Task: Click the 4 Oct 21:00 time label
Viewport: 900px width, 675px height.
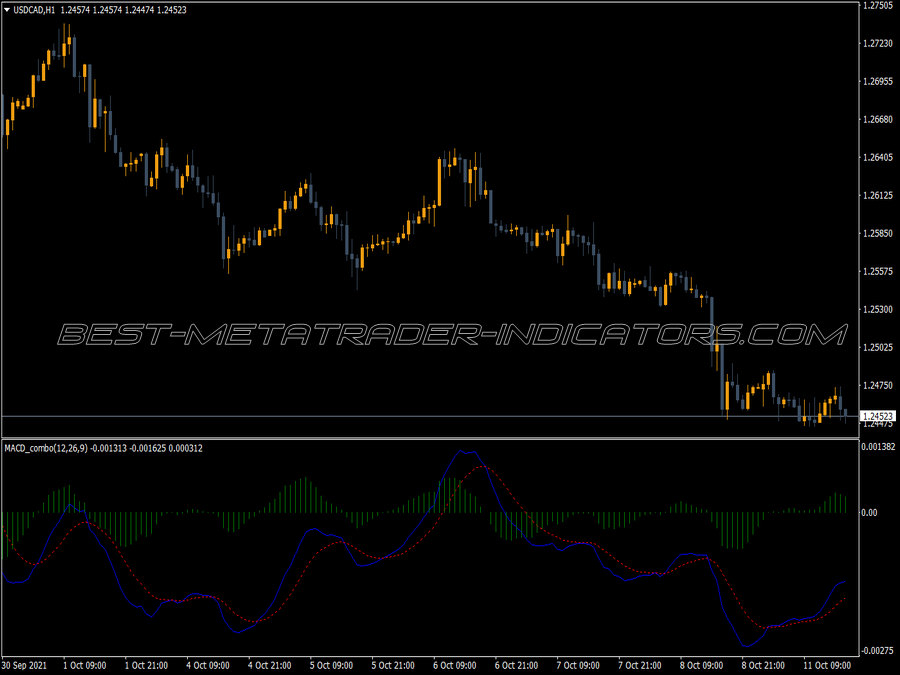Action: 270,665
